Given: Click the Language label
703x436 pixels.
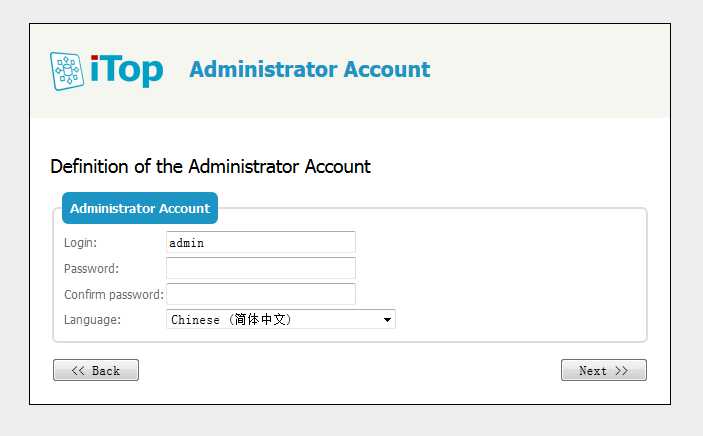Looking at the screenshot, I should pyautogui.click(x=92, y=320).
